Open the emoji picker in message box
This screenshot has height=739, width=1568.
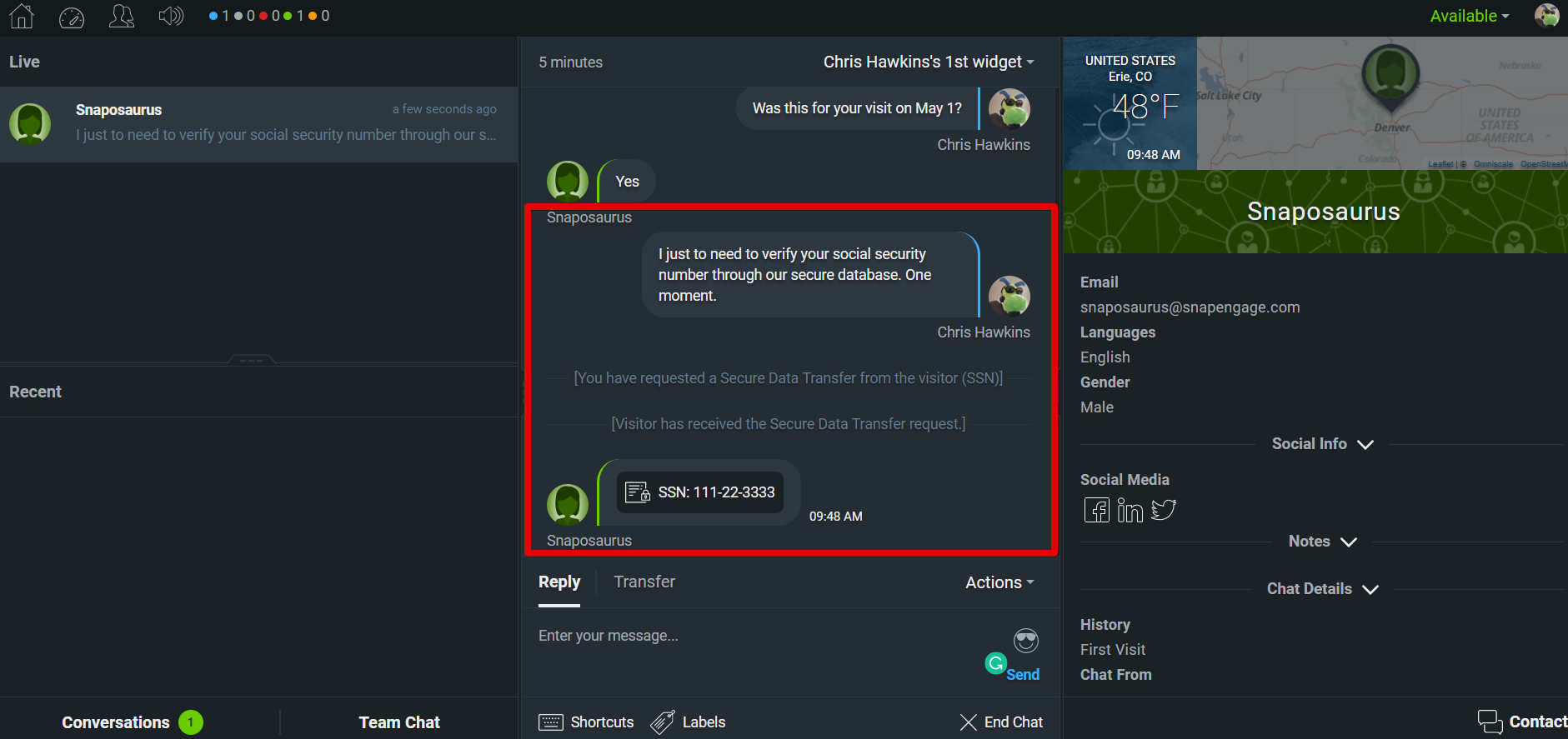tap(1025, 641)
